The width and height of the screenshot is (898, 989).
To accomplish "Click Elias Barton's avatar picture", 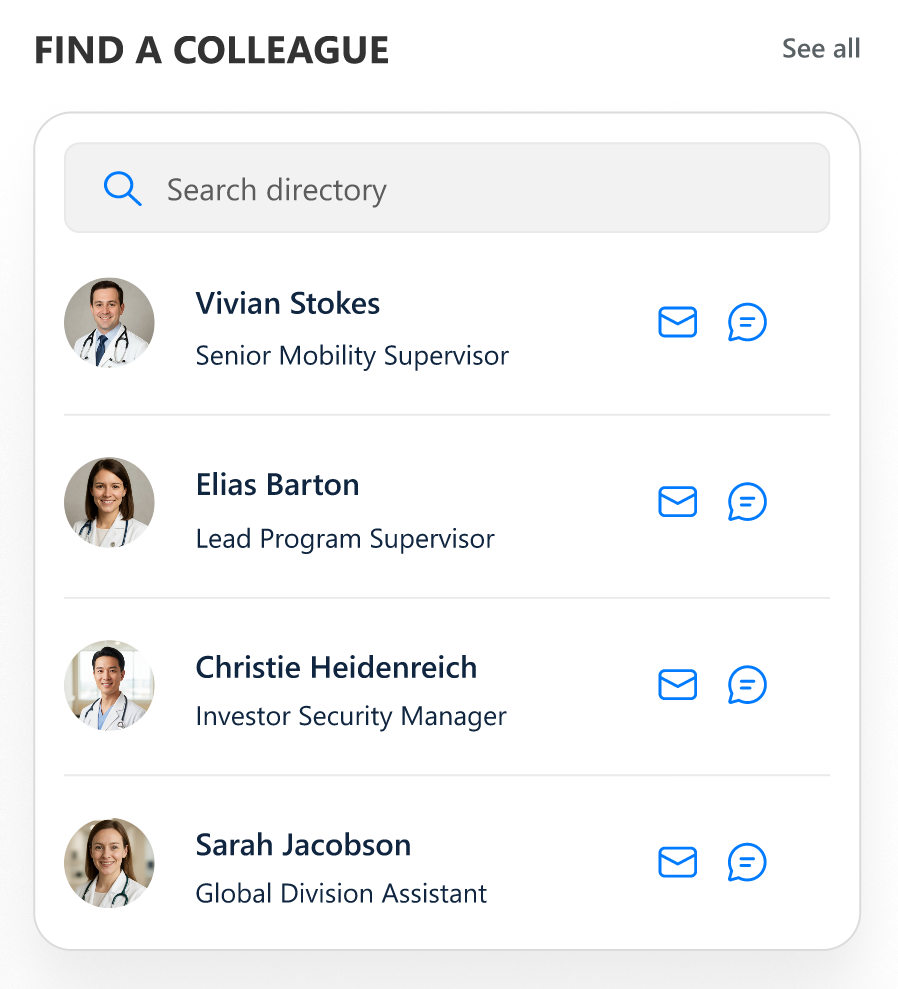I will [109, 502].
